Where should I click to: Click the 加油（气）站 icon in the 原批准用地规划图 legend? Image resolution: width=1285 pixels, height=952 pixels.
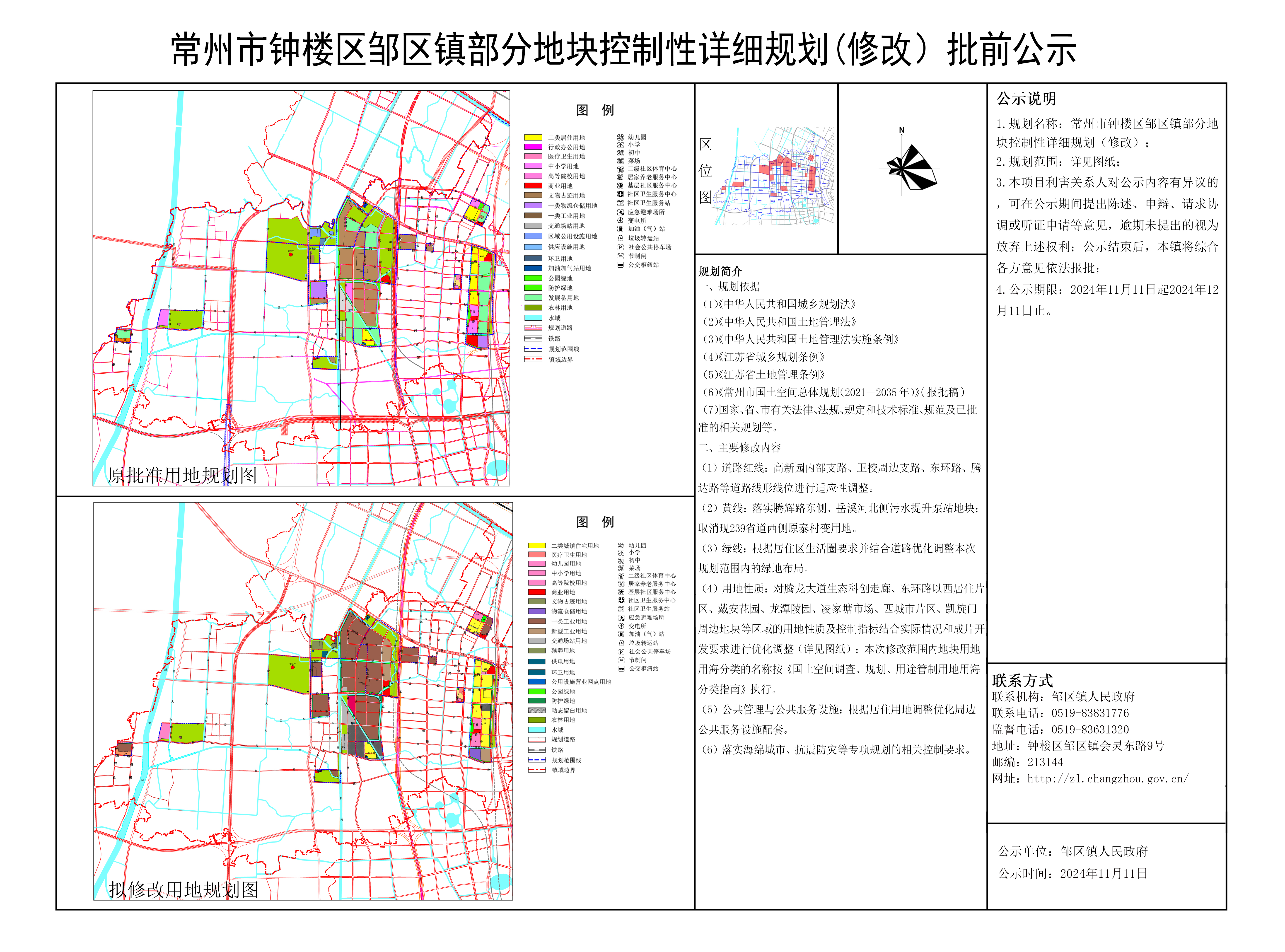point(621,229)
